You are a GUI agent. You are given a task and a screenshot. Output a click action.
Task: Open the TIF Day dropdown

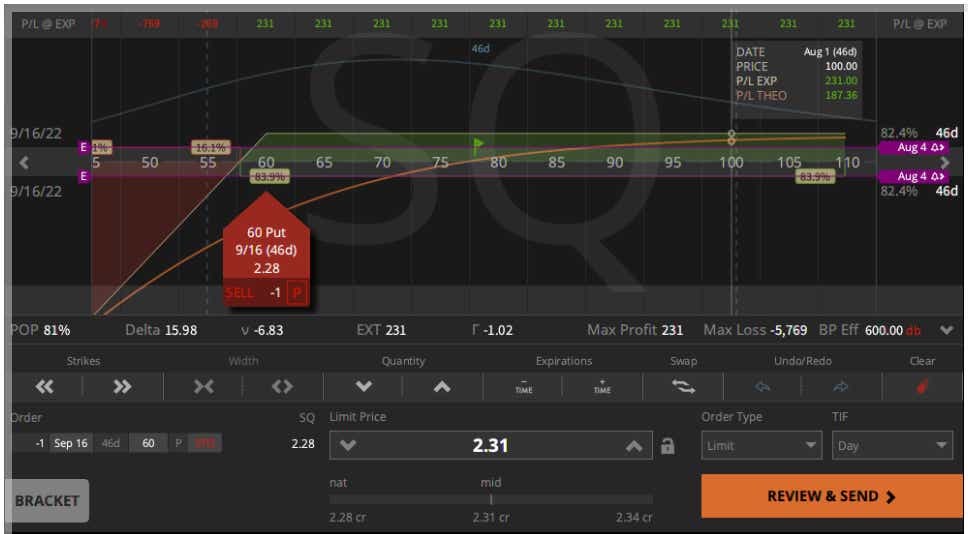click(x=892, y=445)
